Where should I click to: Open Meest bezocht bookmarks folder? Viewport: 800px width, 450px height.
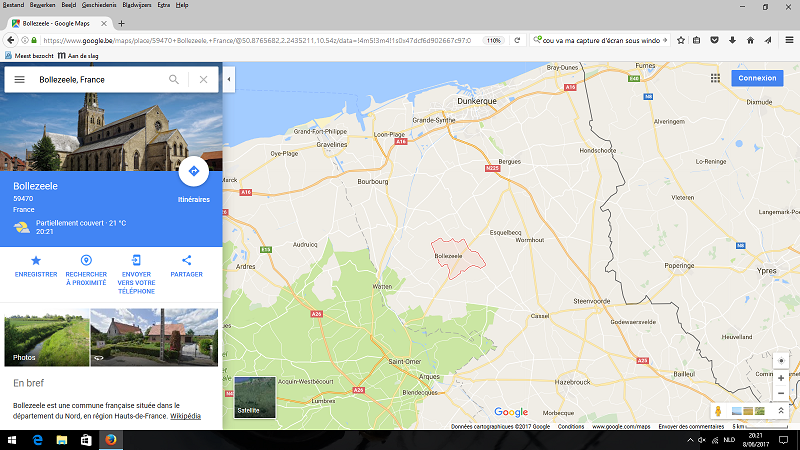click(x=29, y=56)
